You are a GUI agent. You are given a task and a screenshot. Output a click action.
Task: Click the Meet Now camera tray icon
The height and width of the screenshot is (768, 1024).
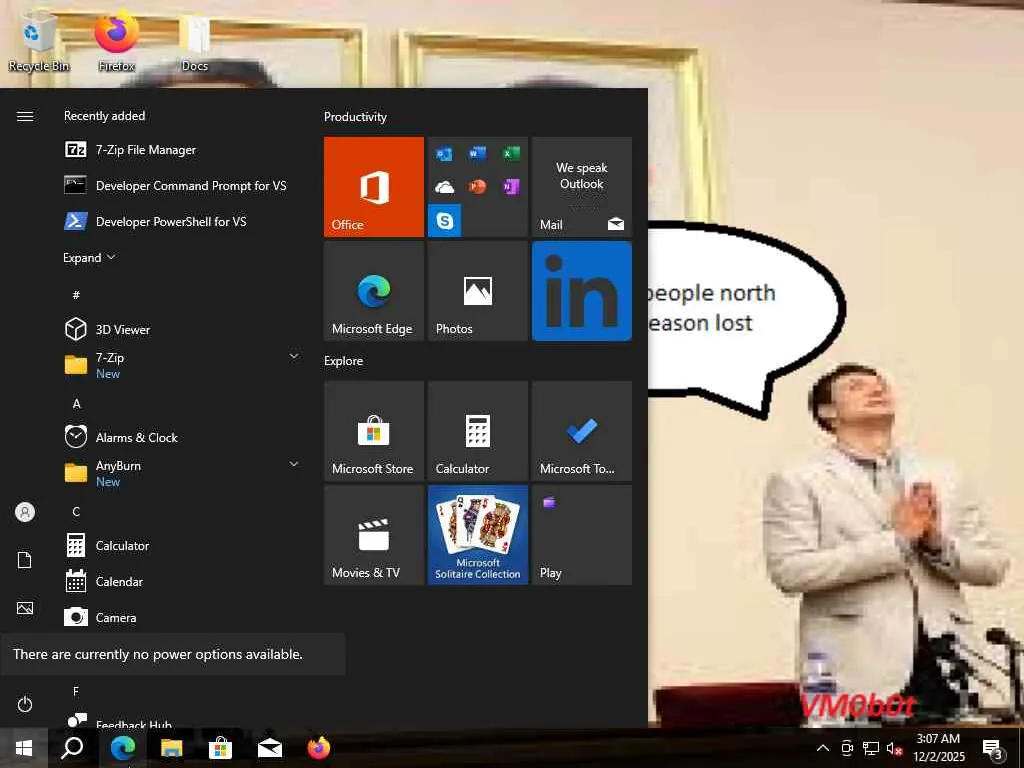point(847,748)
